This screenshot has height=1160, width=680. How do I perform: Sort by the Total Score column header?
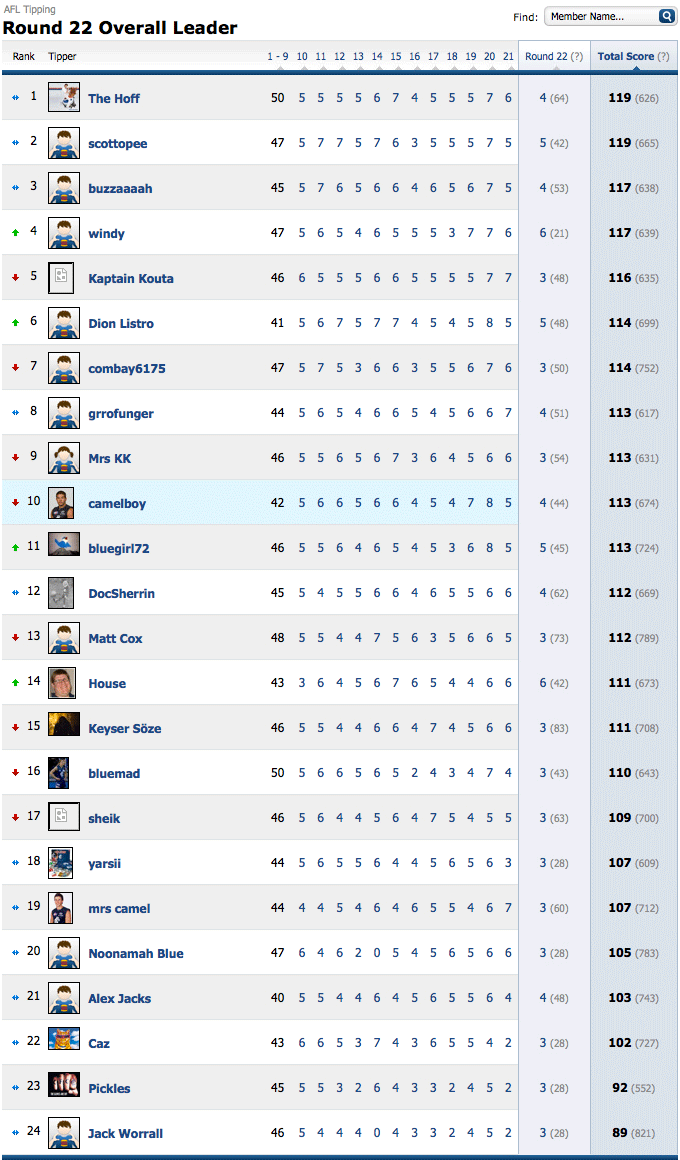[x=626, y=56]
